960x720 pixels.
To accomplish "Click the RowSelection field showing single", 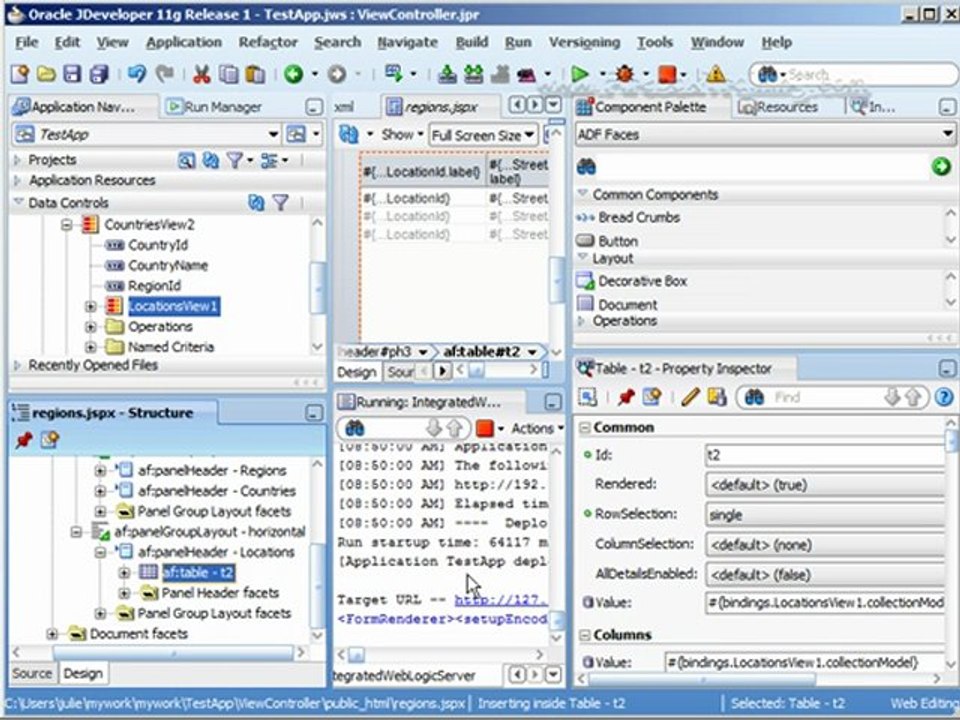I will (x=824, y=515).
